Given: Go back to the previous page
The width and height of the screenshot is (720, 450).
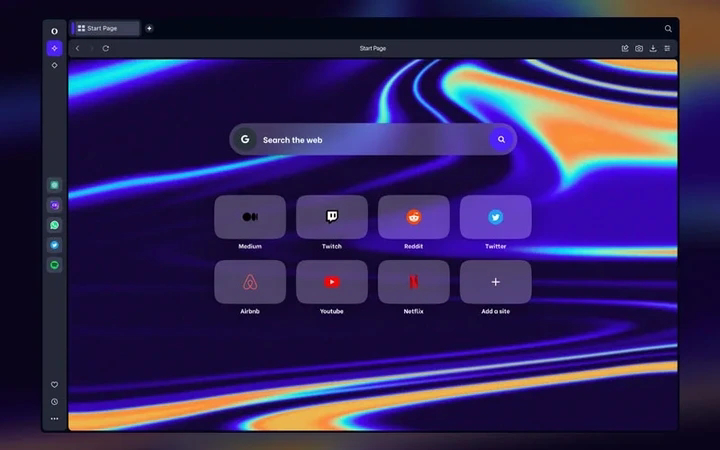Looking at the screenshot, I should [x=78, y=48].
